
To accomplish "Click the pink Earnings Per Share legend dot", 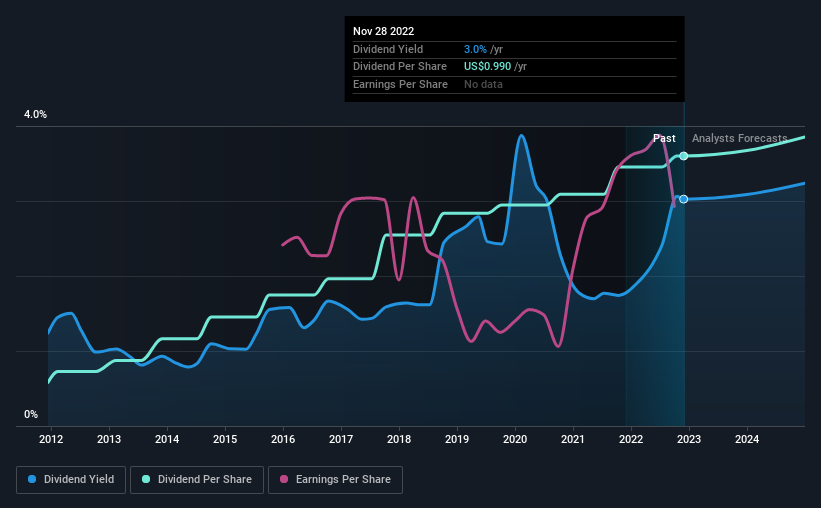I will tap(284, 479).
